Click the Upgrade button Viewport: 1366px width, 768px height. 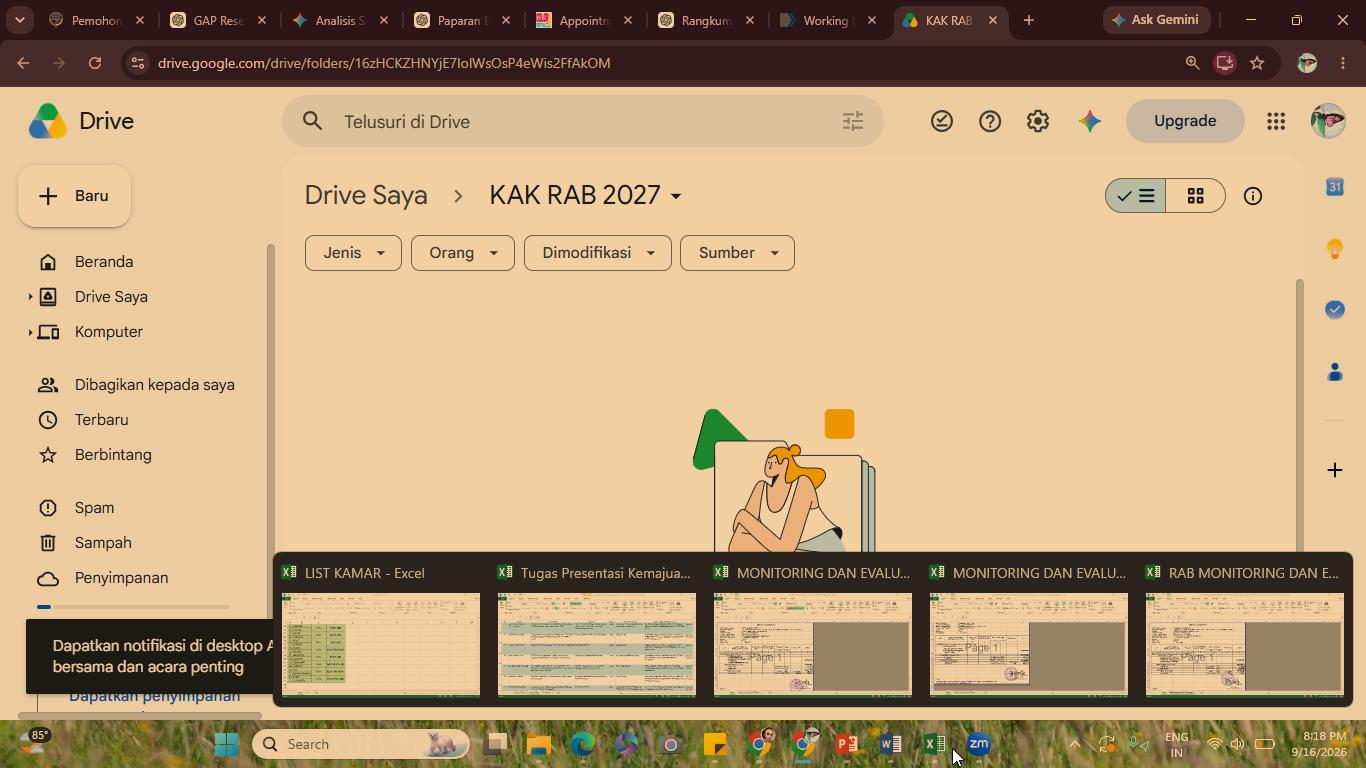click(1185, 121)
